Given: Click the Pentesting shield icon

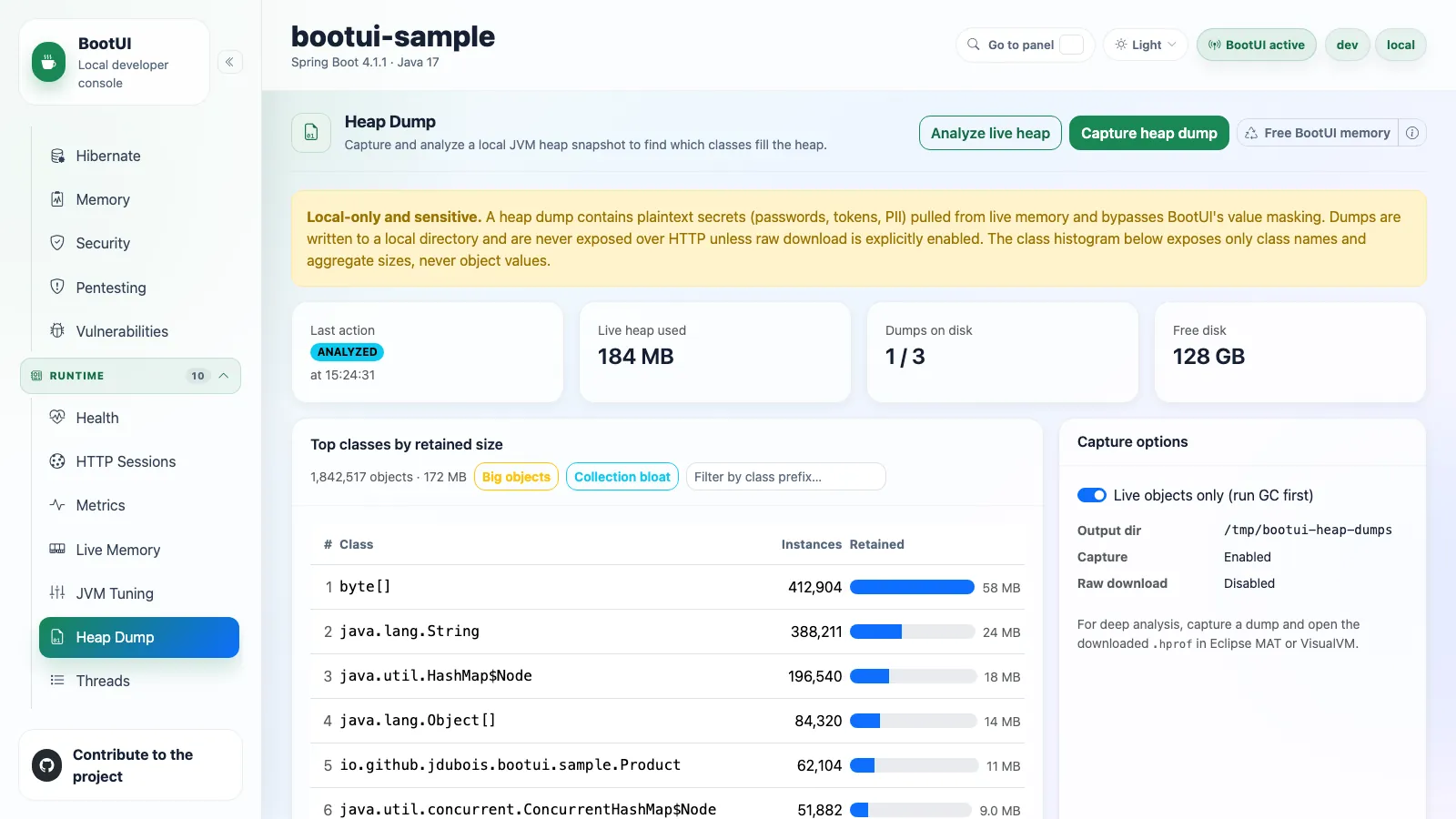Looking at the screenshot, I should pyautogui.click(x=57, y=288).
